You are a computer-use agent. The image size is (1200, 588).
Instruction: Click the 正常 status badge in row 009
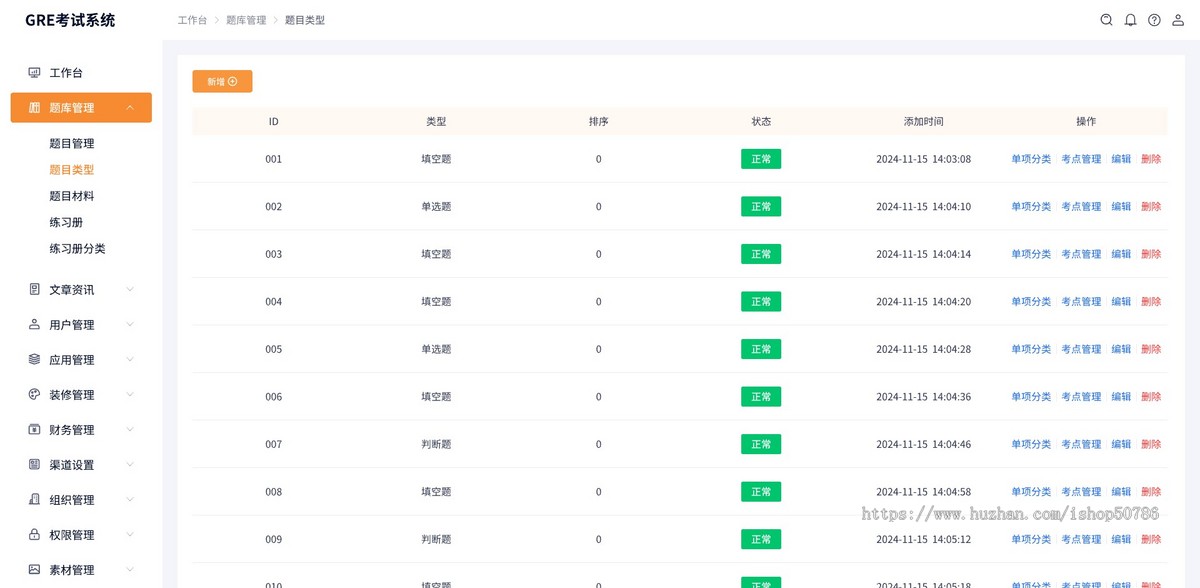pyautogui.click(x=761, y=539)
